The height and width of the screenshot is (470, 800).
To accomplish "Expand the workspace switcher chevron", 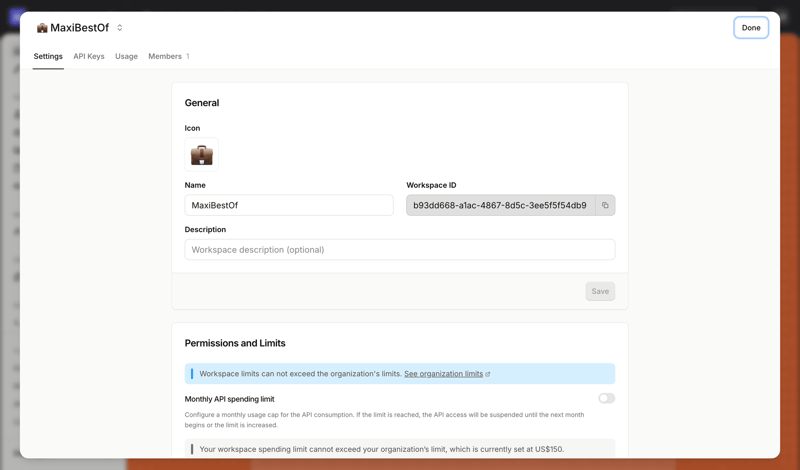I will click(120, 28).
